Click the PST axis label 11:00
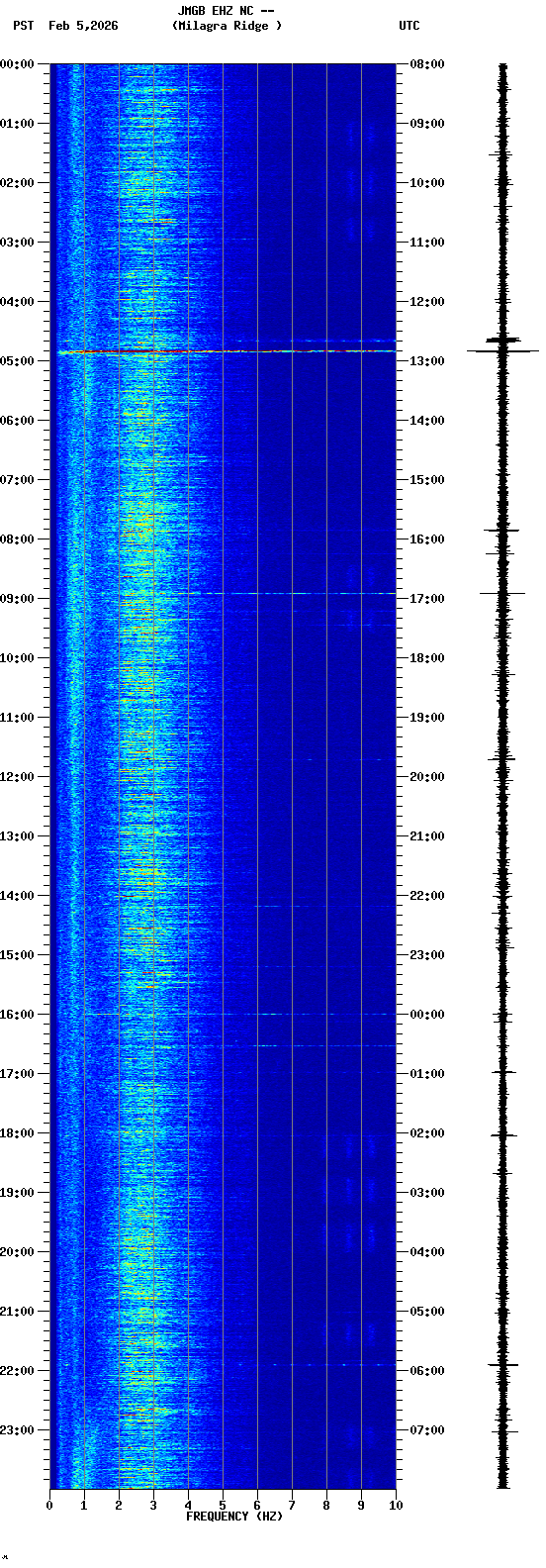546x1568 pixels. pos(18,718)
